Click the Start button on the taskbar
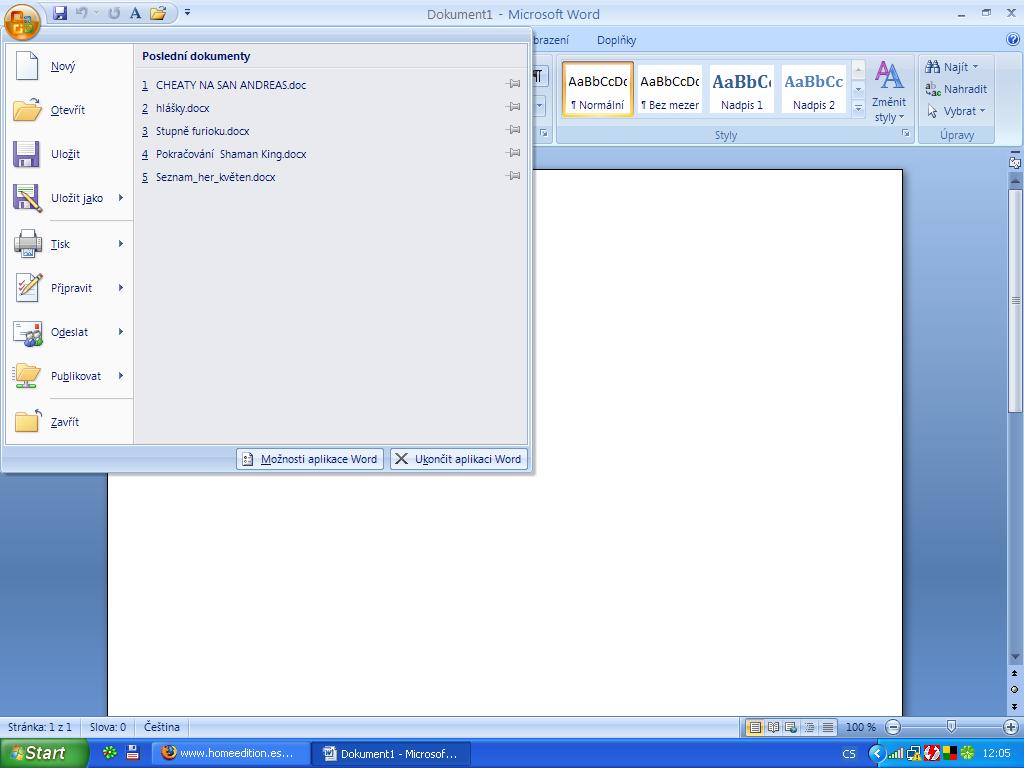1024x768 pixels. click(43, 753)
